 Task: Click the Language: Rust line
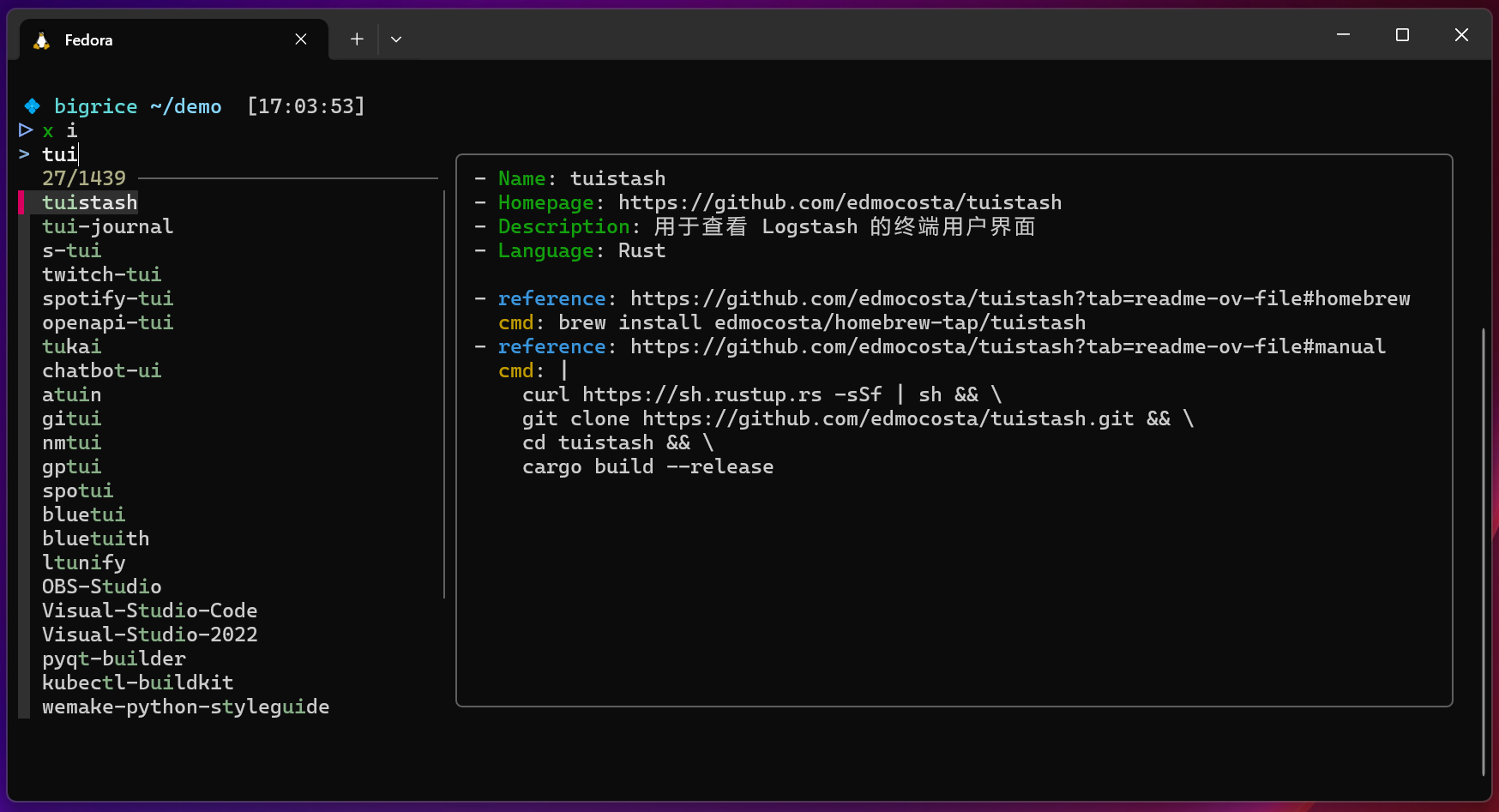coord(570,250)
